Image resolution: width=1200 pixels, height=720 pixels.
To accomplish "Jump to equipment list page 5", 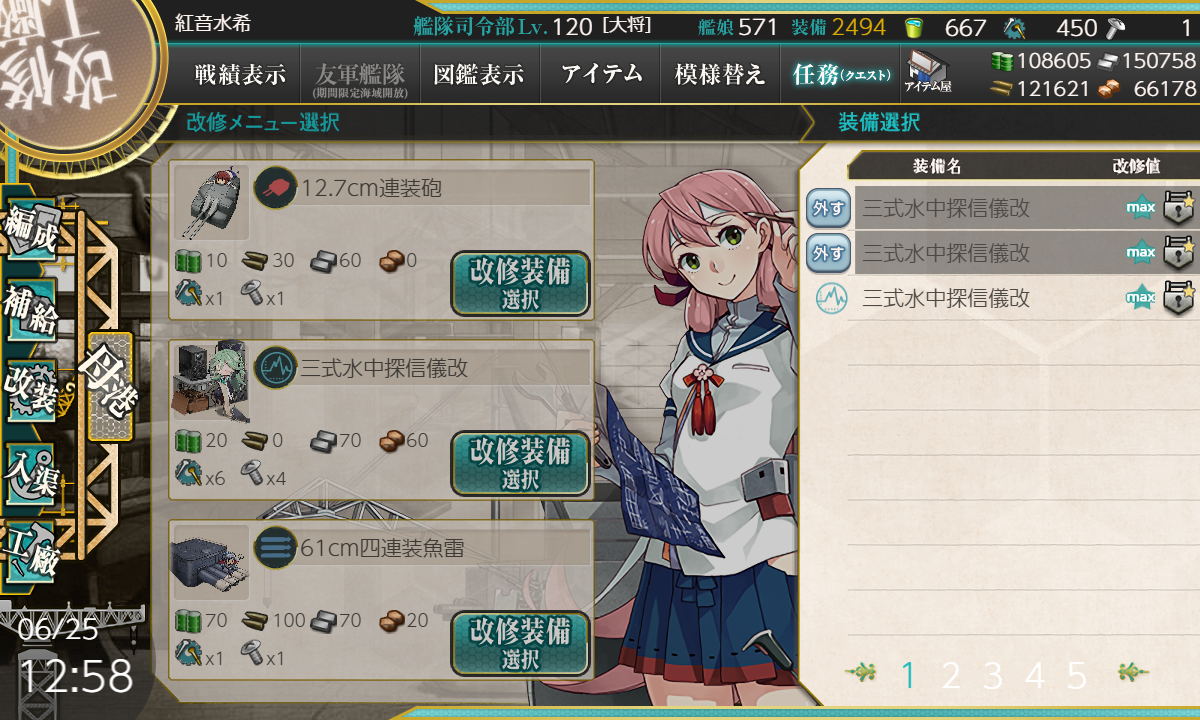I will 1076,676.
